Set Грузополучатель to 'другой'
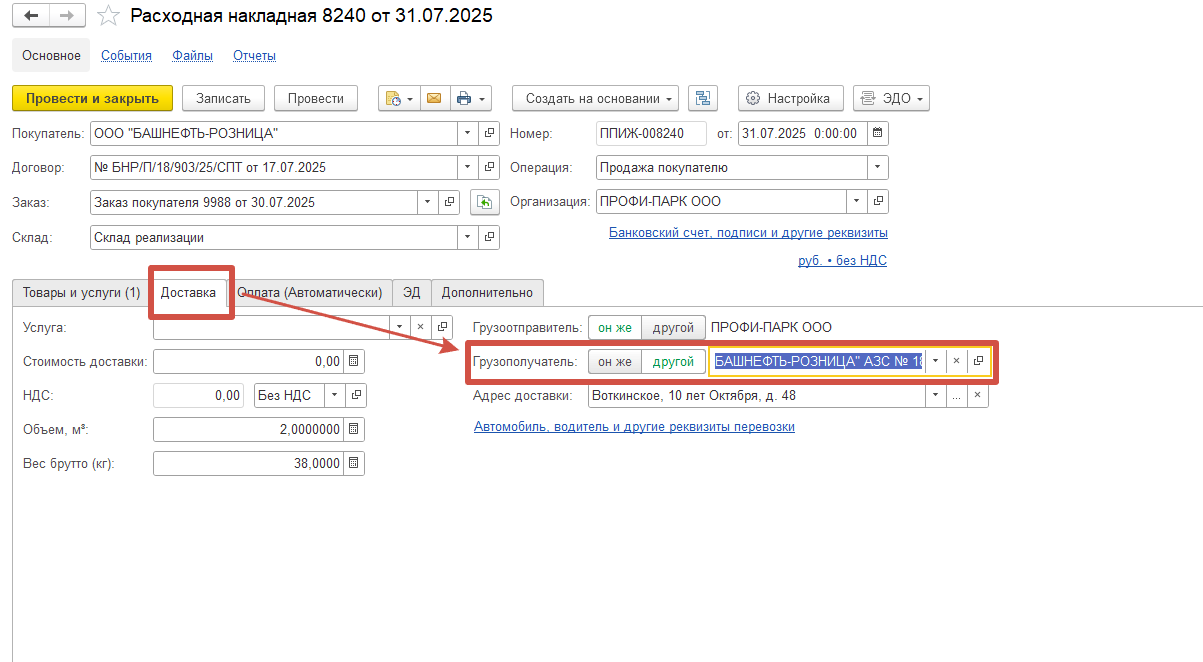Image resolution: width=1203 pixels, height=662 pixels. tap(673, 361)
